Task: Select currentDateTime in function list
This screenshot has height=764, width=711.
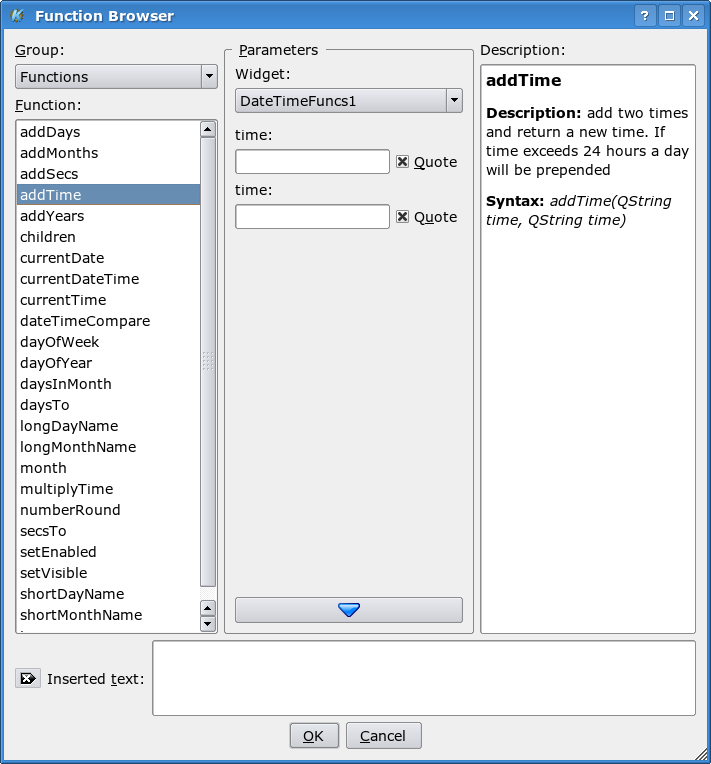Action: pyautogui.click(x=108, y=278)
